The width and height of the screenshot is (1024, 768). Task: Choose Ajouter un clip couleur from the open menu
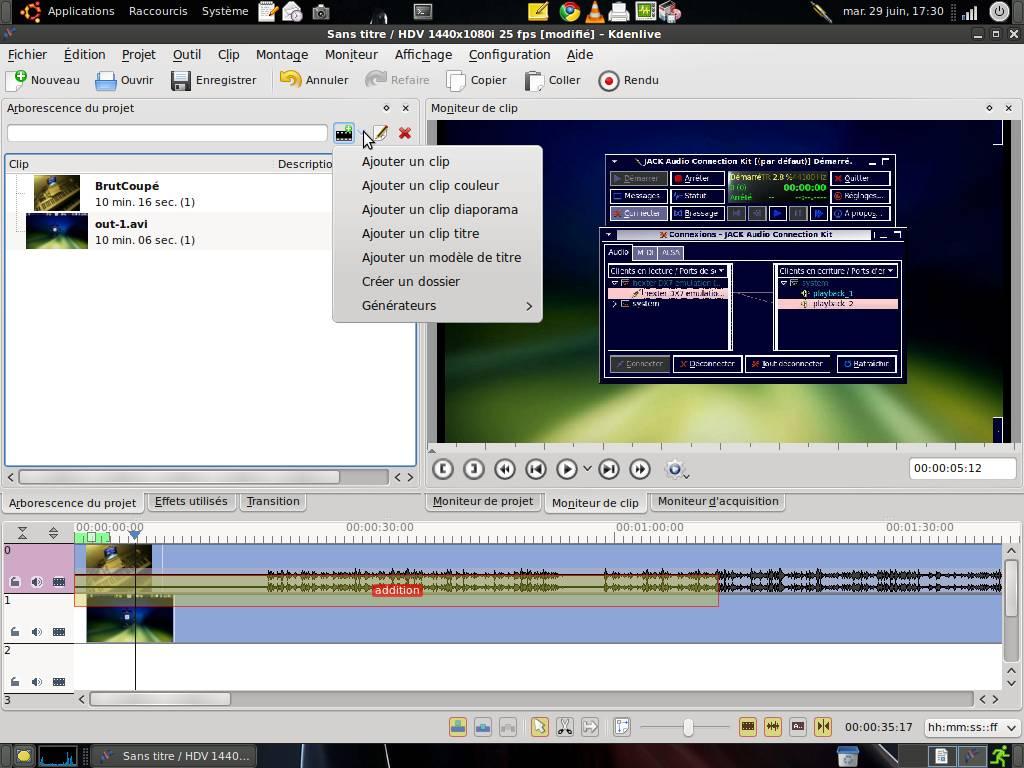[x=431, y=185]
